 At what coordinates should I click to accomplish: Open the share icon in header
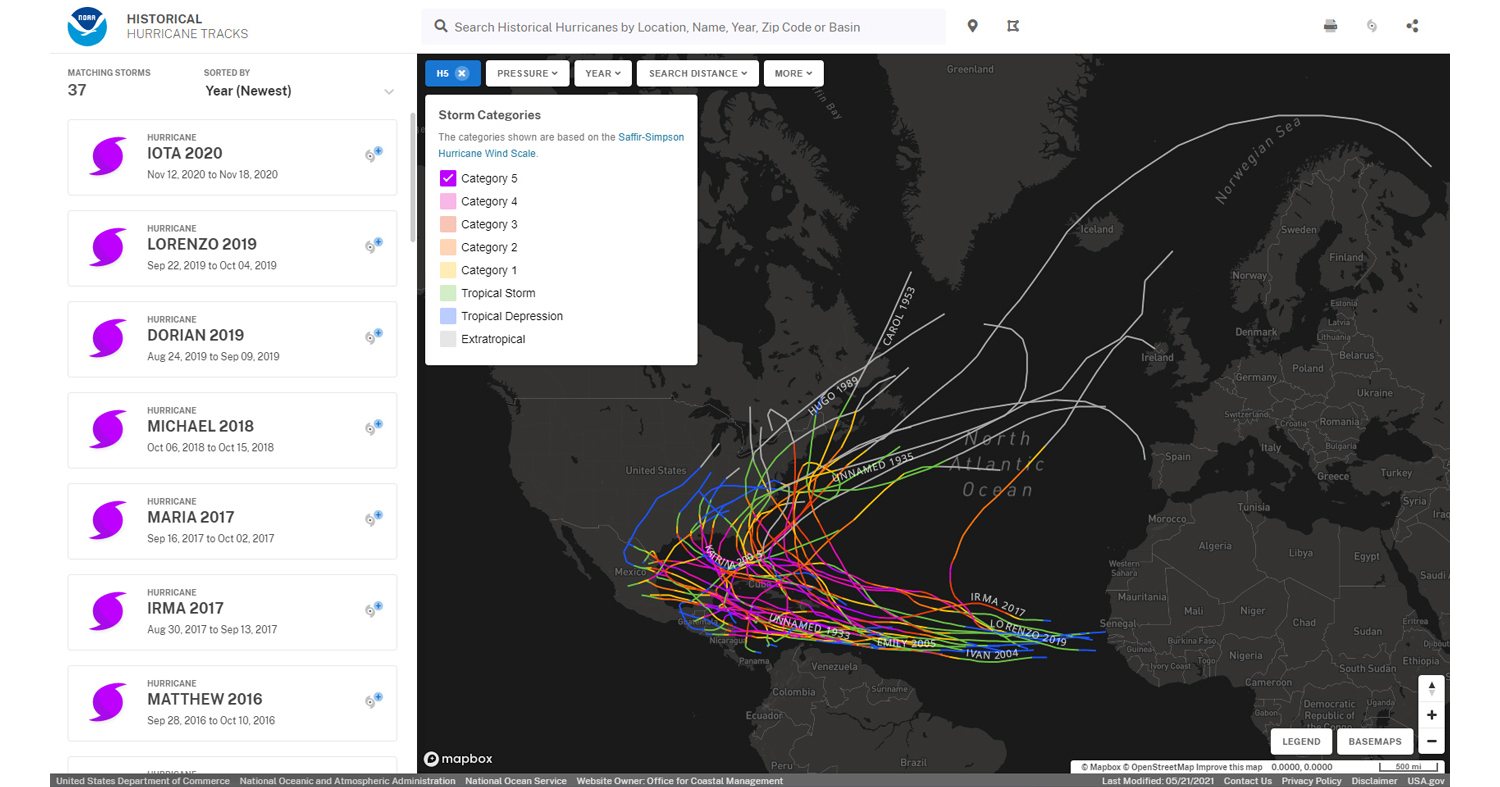(1412, 26)
